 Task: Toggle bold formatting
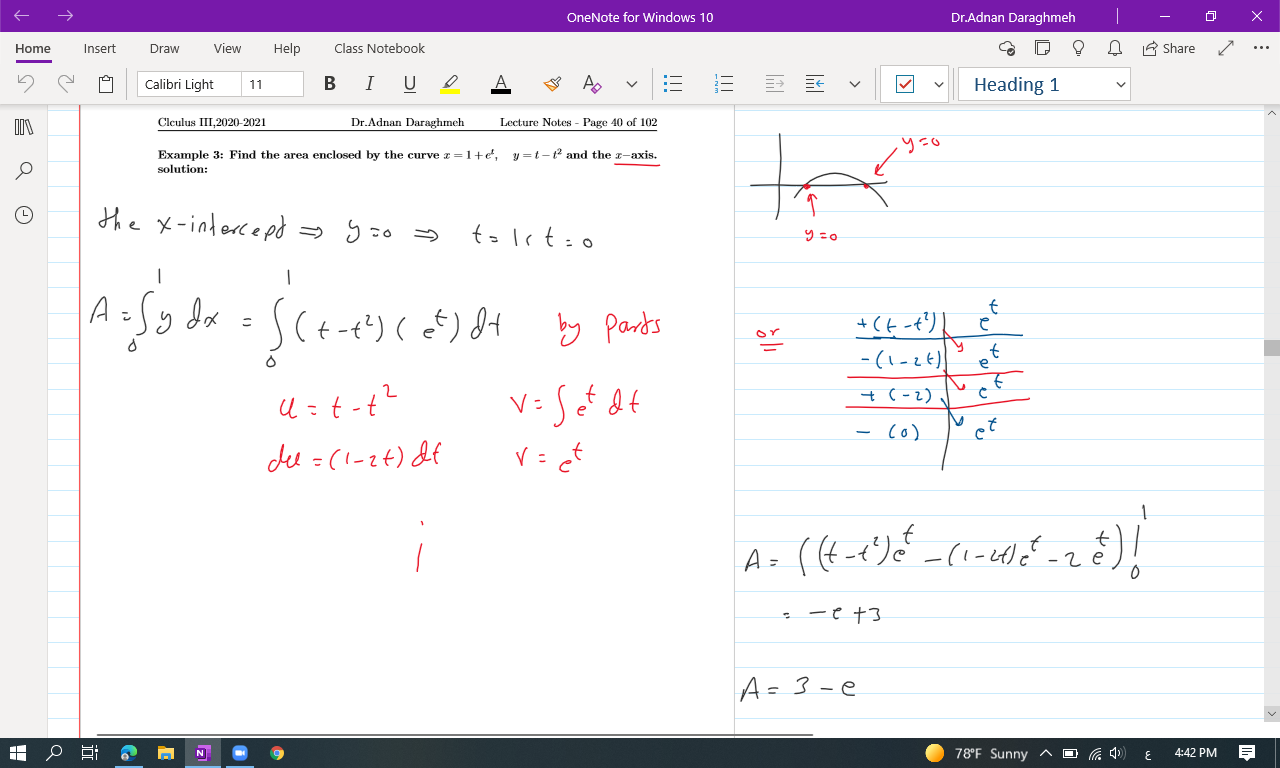click(329, 84)
